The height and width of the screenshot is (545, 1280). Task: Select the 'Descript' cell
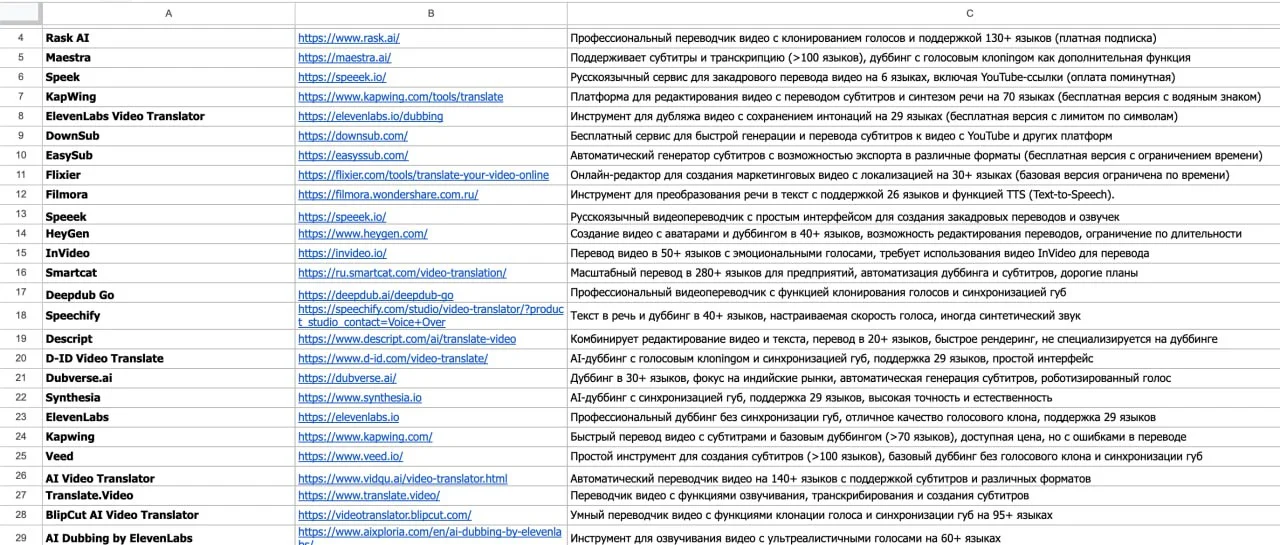(x=168, y=339)
